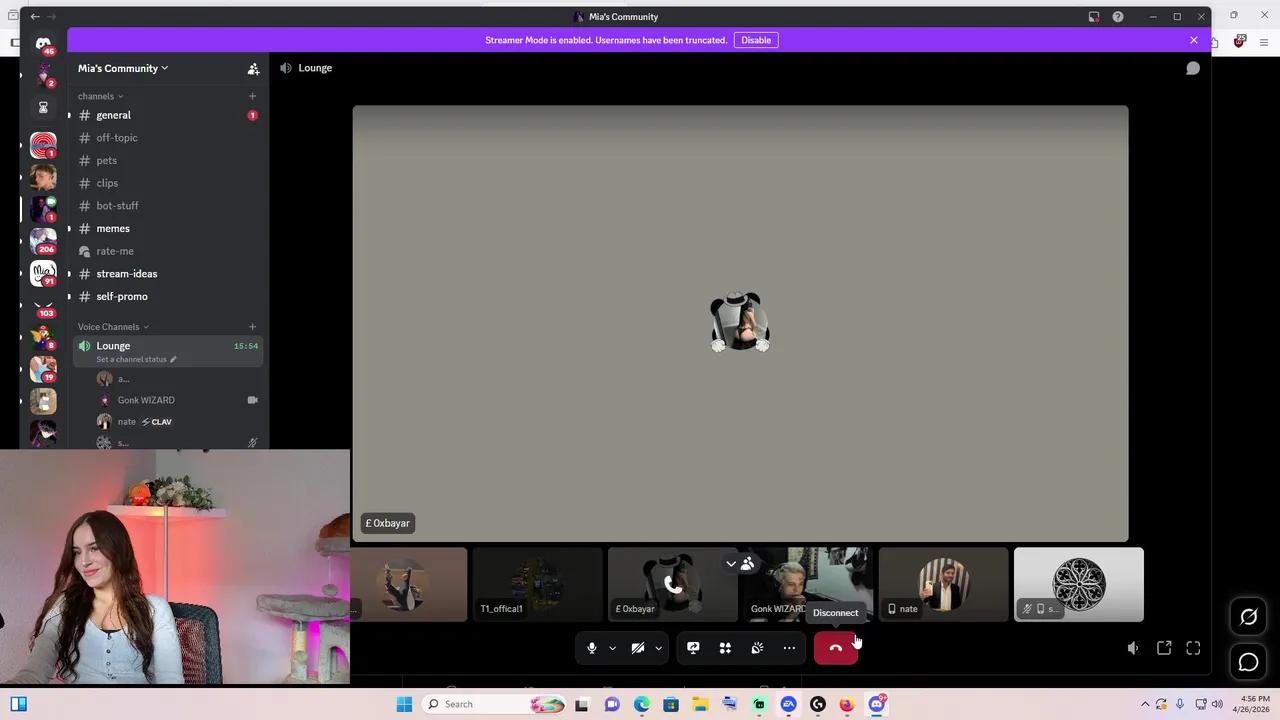
Task: Open the general text channel
Action: coord(166,115)
